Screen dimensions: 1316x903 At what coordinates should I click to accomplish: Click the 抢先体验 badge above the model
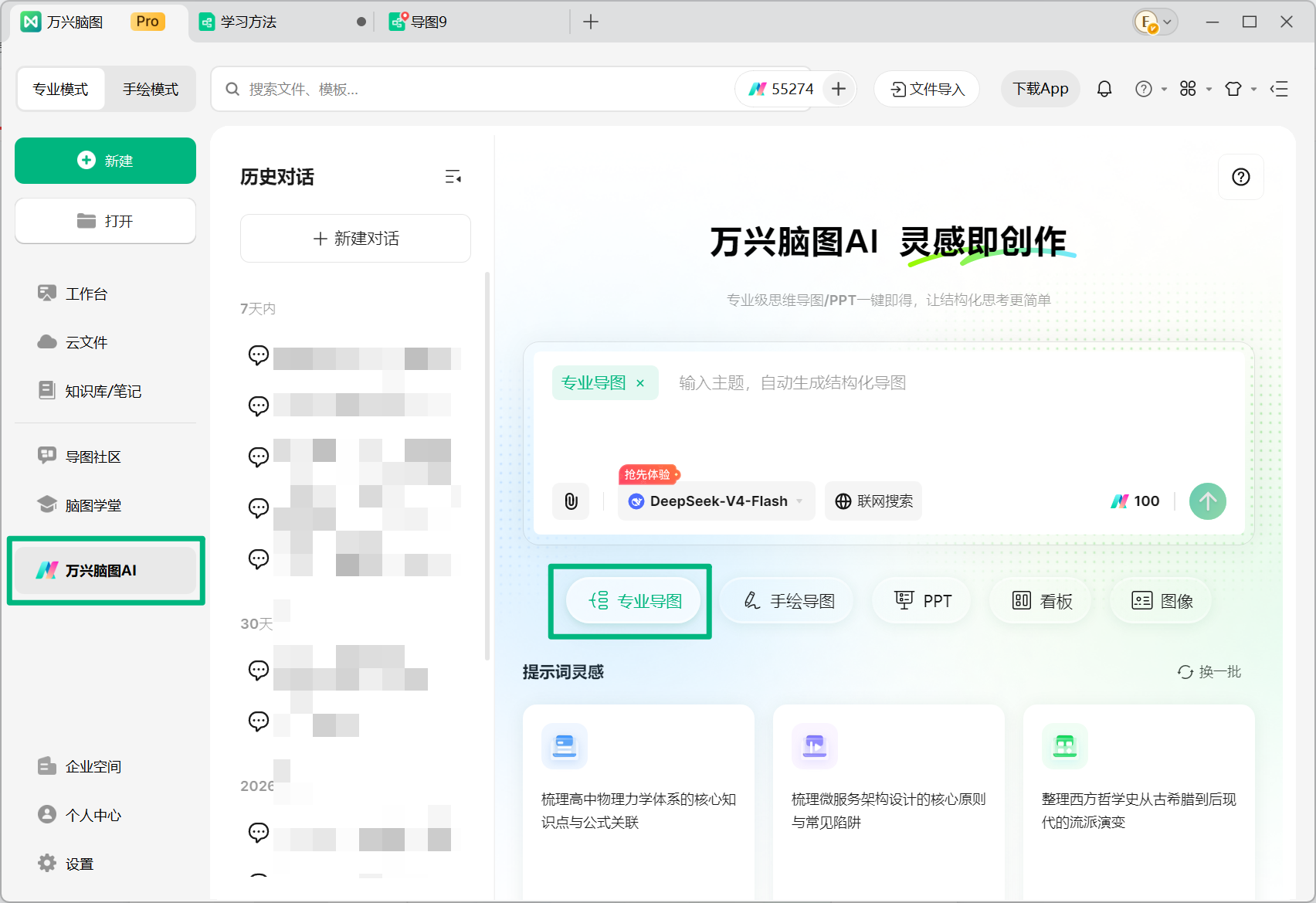[649, 474]
